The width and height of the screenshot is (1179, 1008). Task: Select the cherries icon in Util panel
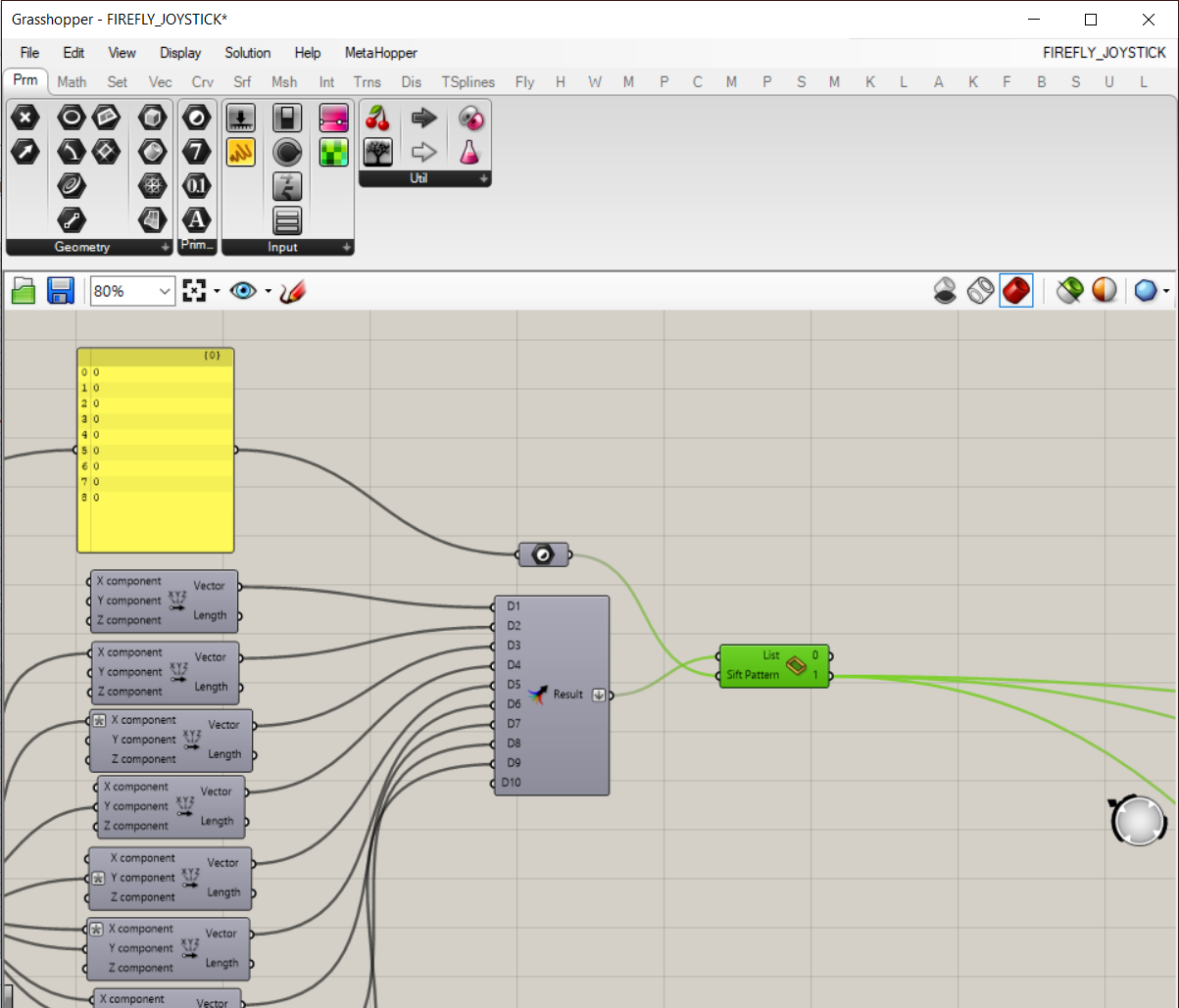point(378,119)
